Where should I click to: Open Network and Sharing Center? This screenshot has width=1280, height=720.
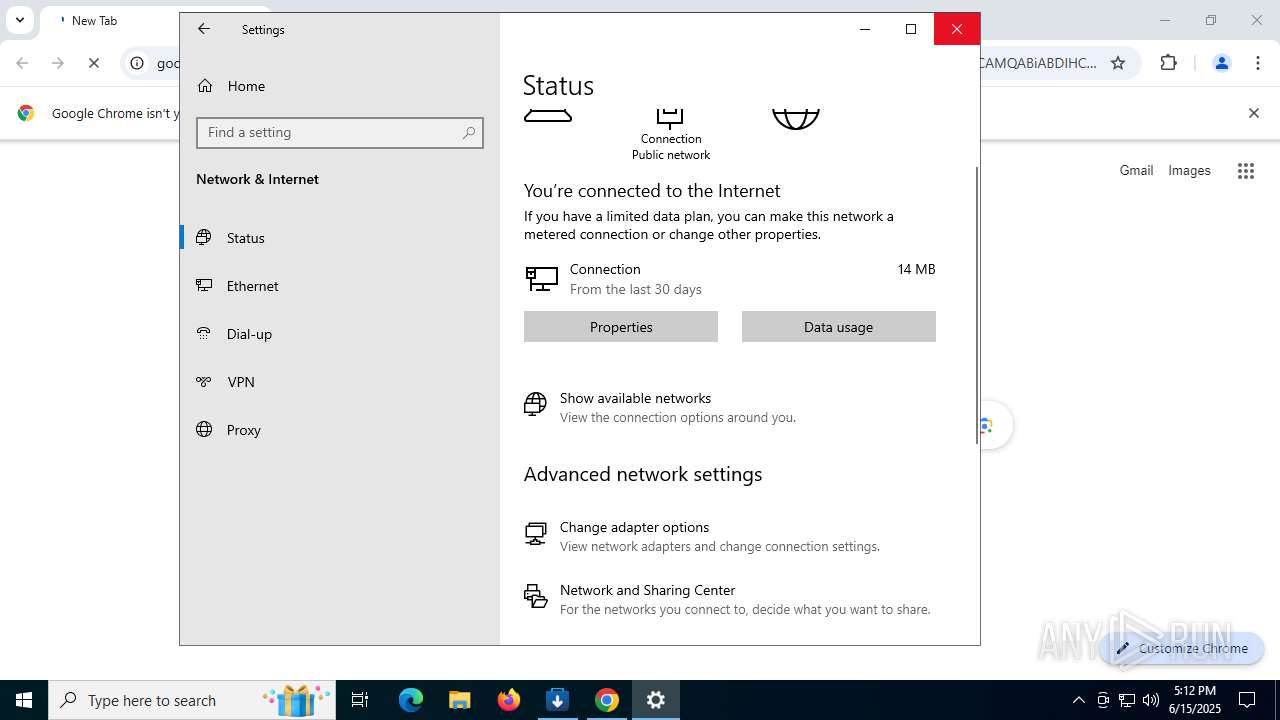pos(647,590)
